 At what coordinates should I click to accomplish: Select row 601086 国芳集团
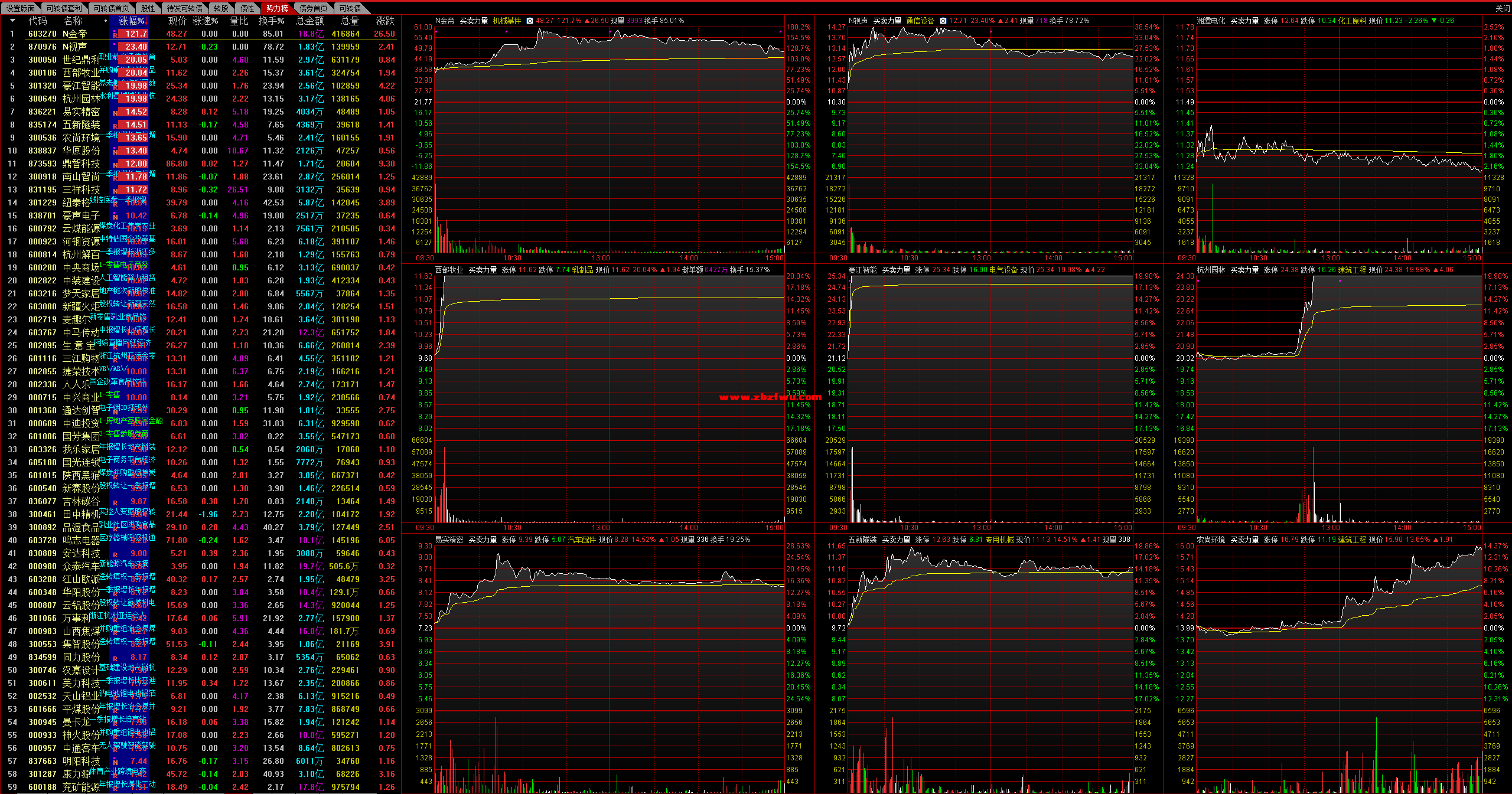(201, 436)
